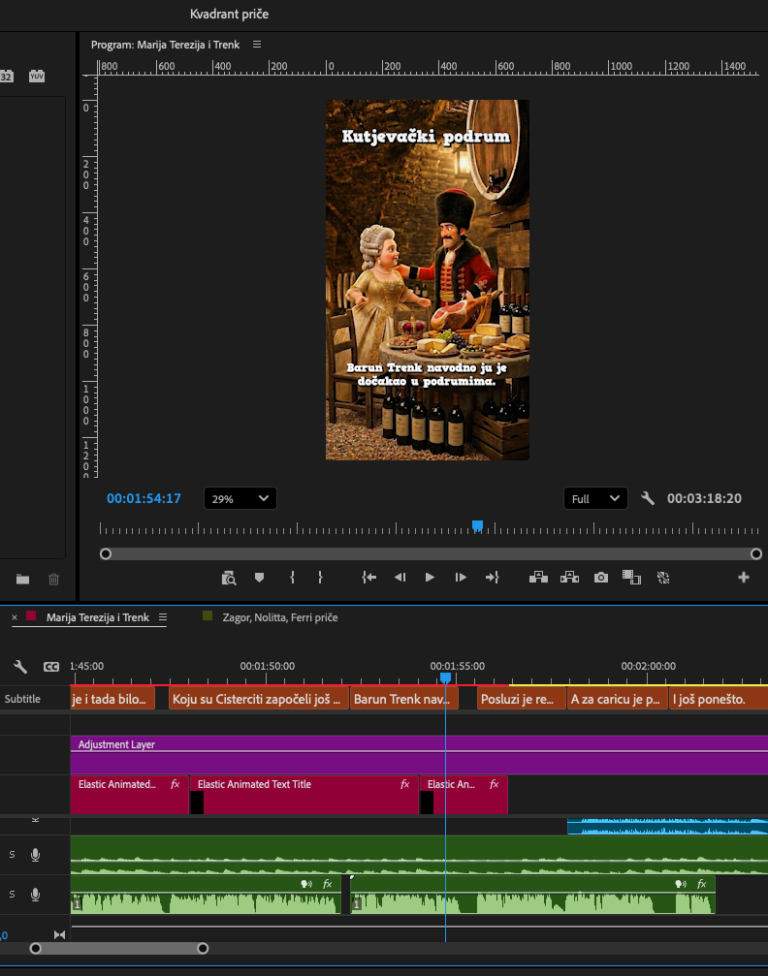Screen dimensions: 768x976
Task: Click fx badge on first voice audio clip
Action: (327, 884)
